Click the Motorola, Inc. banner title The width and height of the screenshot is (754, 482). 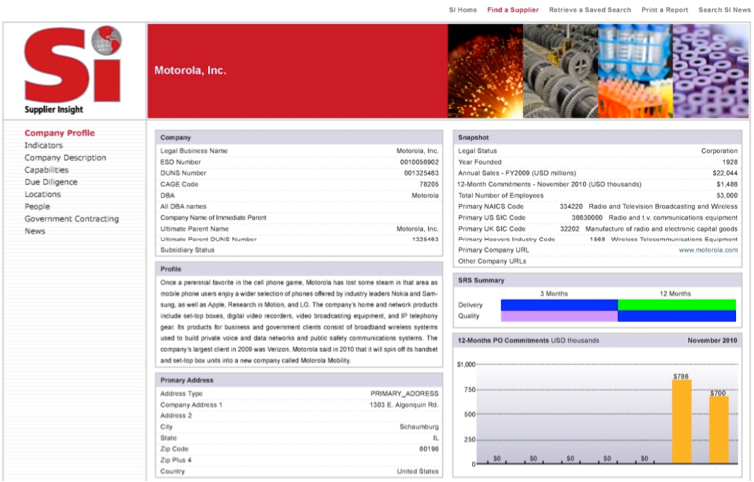point(190,71)
